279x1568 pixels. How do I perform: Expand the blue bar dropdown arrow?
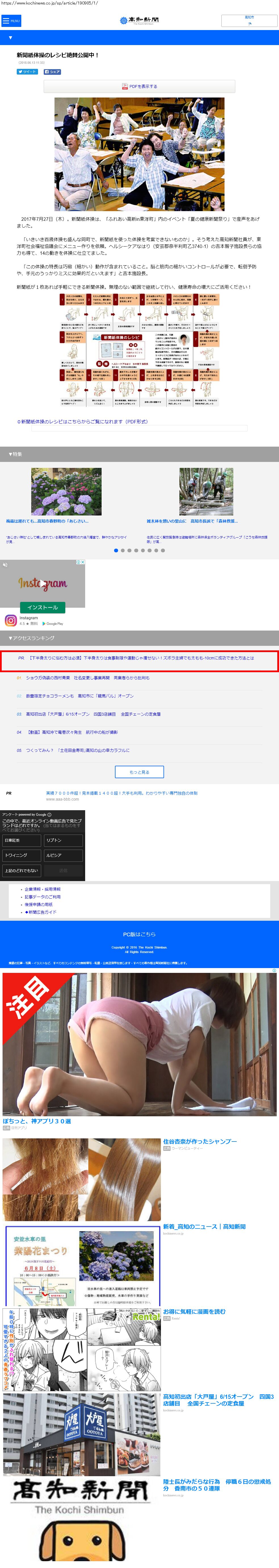coord(10,38)
